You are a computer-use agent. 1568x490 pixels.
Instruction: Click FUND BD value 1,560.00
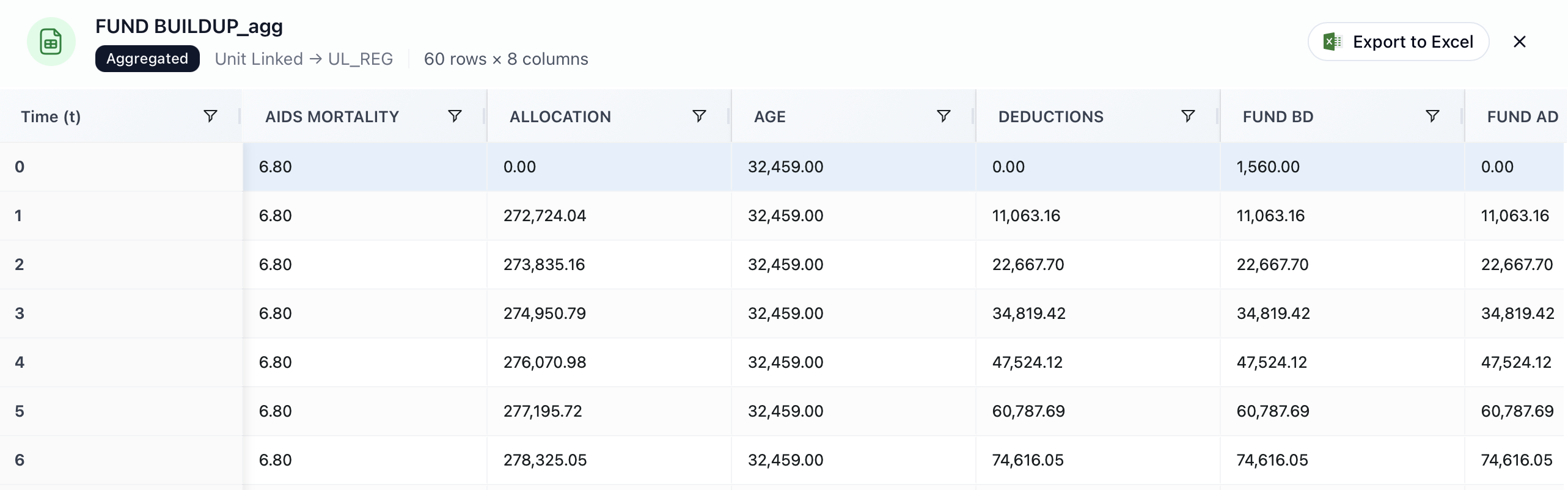click(1268, 167)
